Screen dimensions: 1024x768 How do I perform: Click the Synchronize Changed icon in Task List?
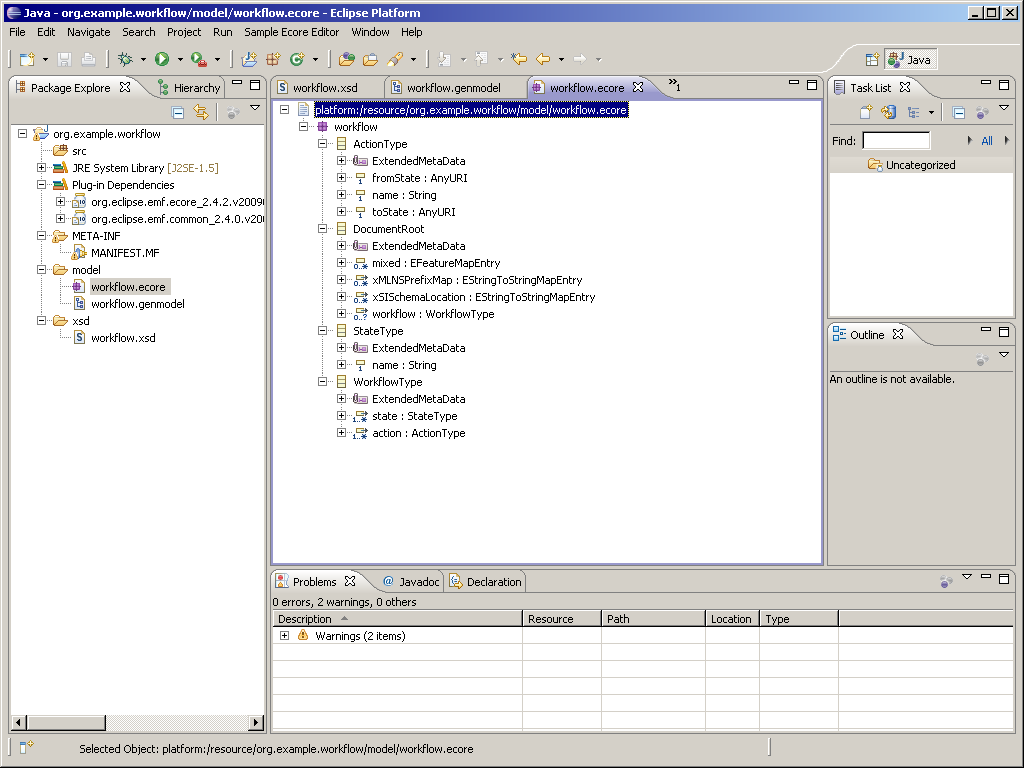887,113
